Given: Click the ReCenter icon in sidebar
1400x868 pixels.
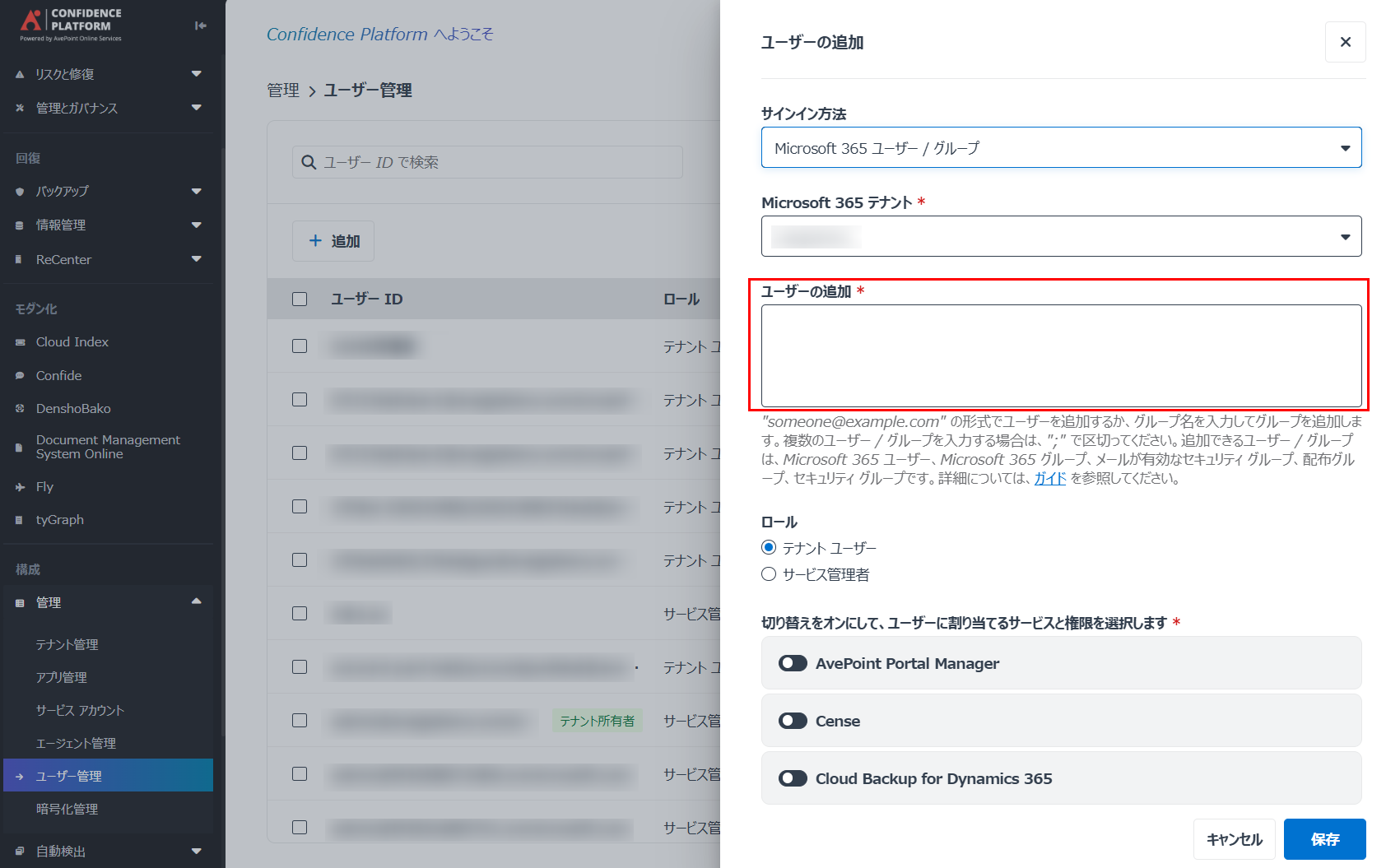Looking at the screenshot, I should point(19,259).
